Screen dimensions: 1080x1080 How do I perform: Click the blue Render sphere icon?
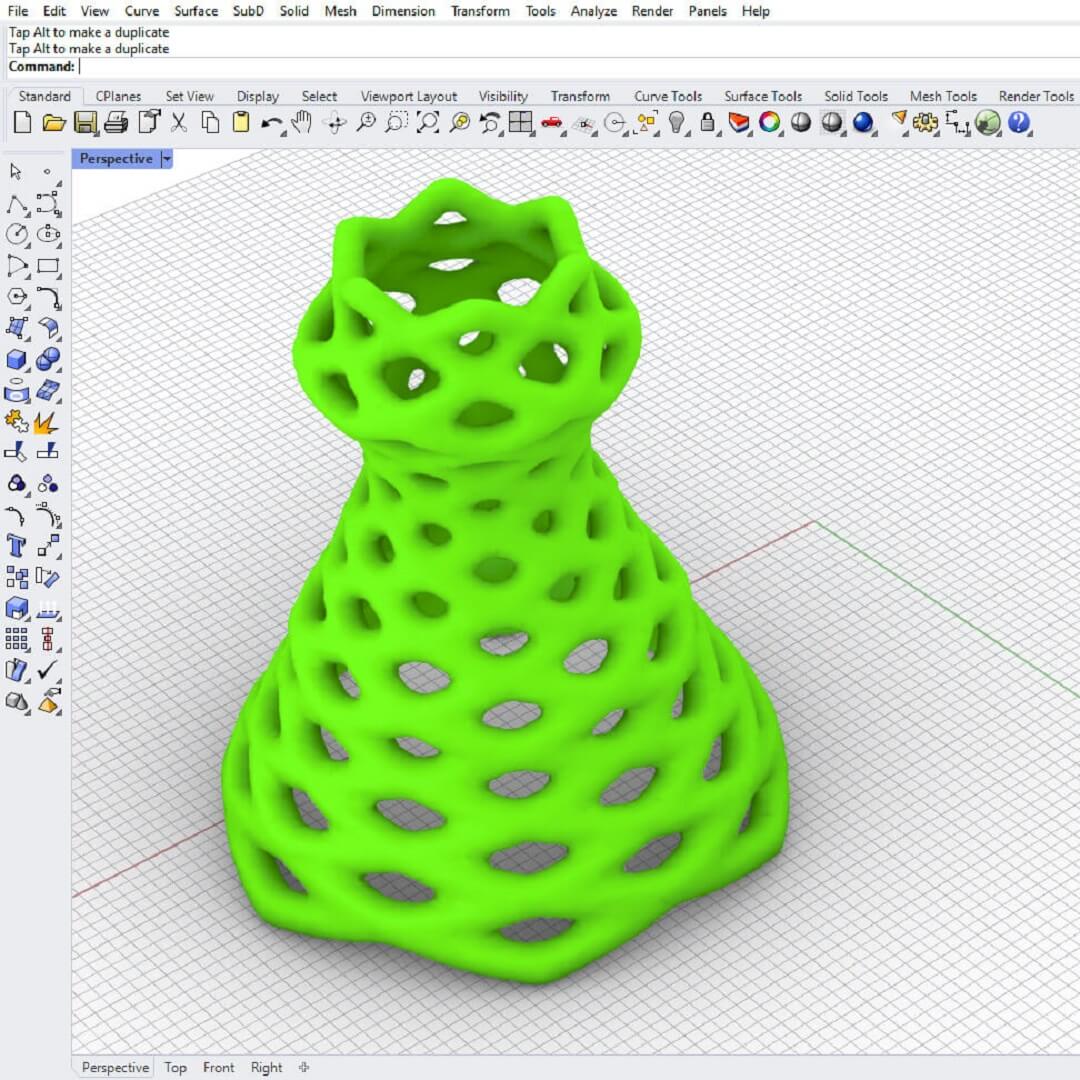[x=863, y=123]
